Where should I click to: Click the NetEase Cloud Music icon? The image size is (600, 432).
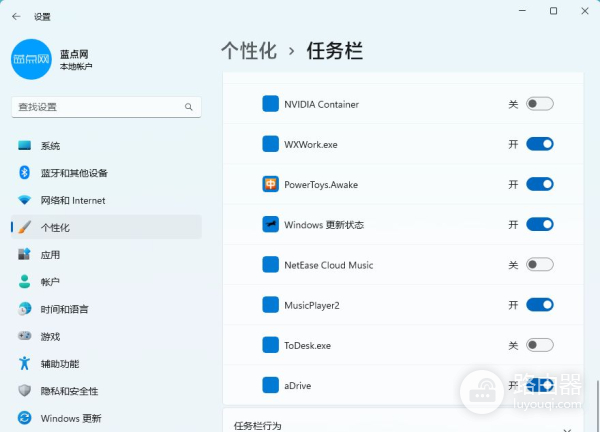271,265
